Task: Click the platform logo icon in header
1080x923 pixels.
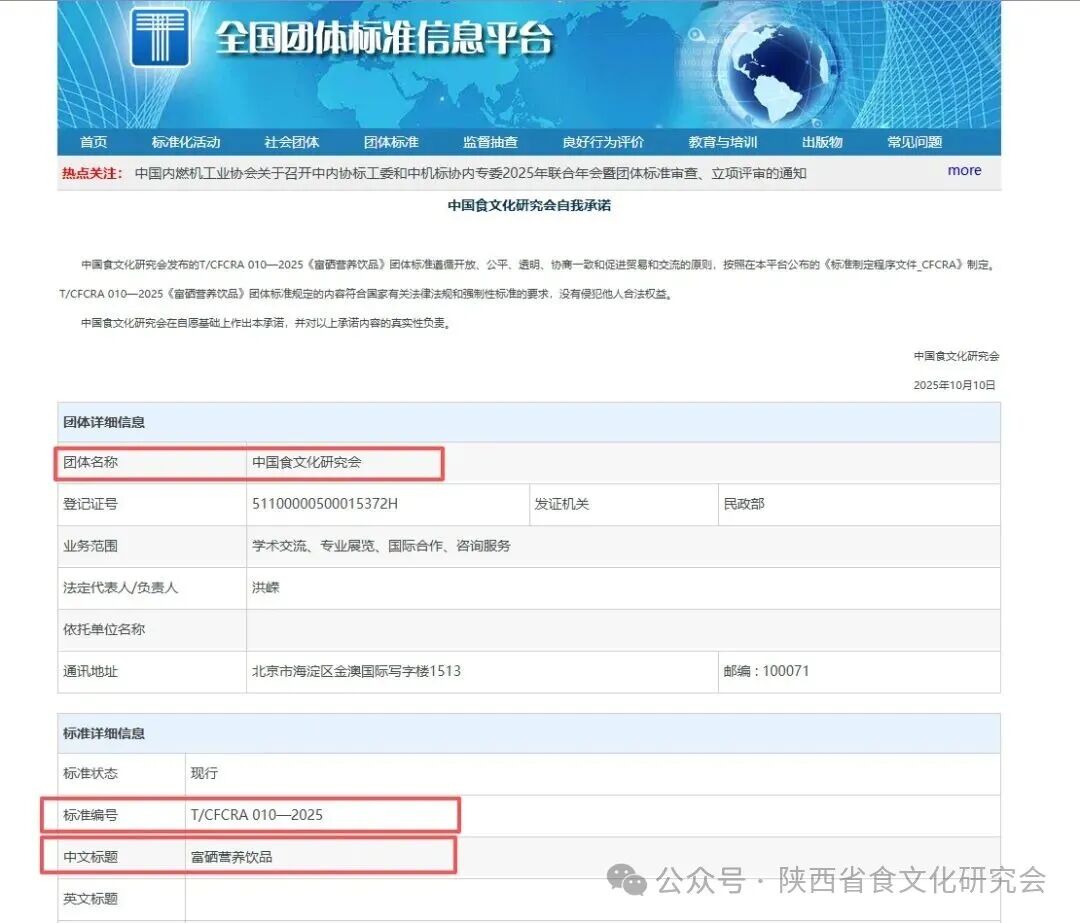Action: (x=160, y=37)
